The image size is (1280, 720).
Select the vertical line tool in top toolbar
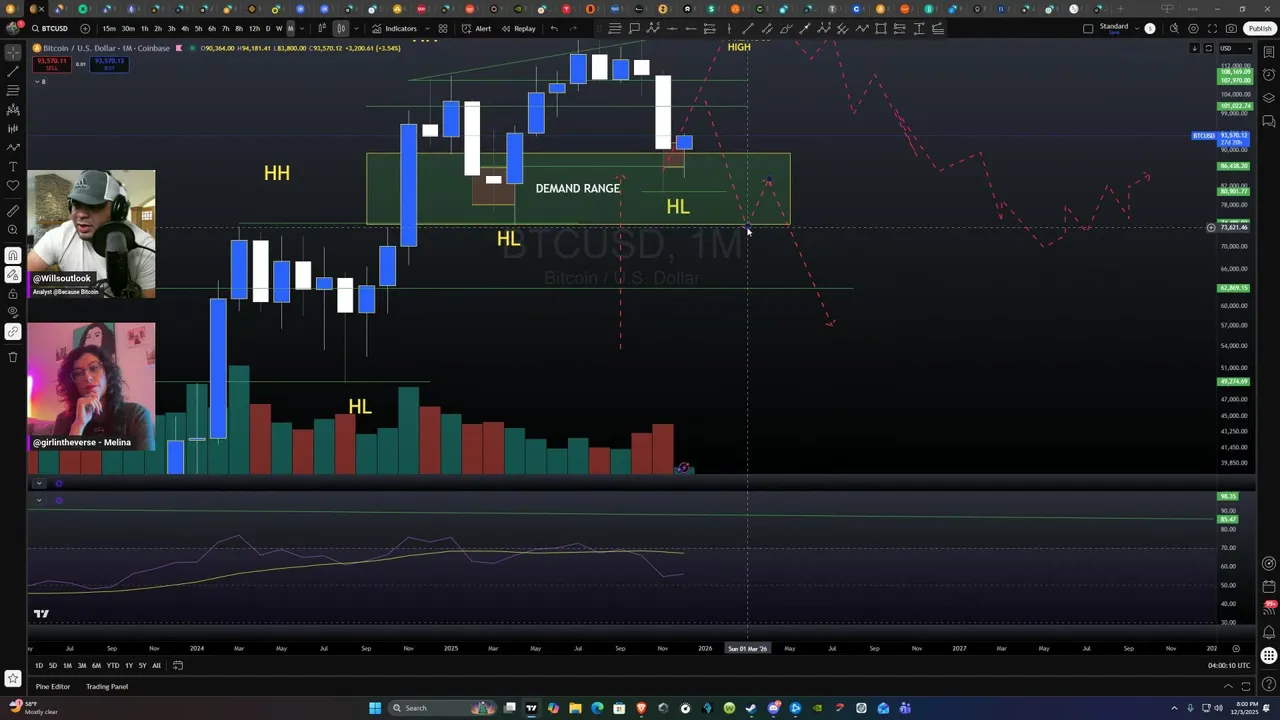(x=729, y=28)
